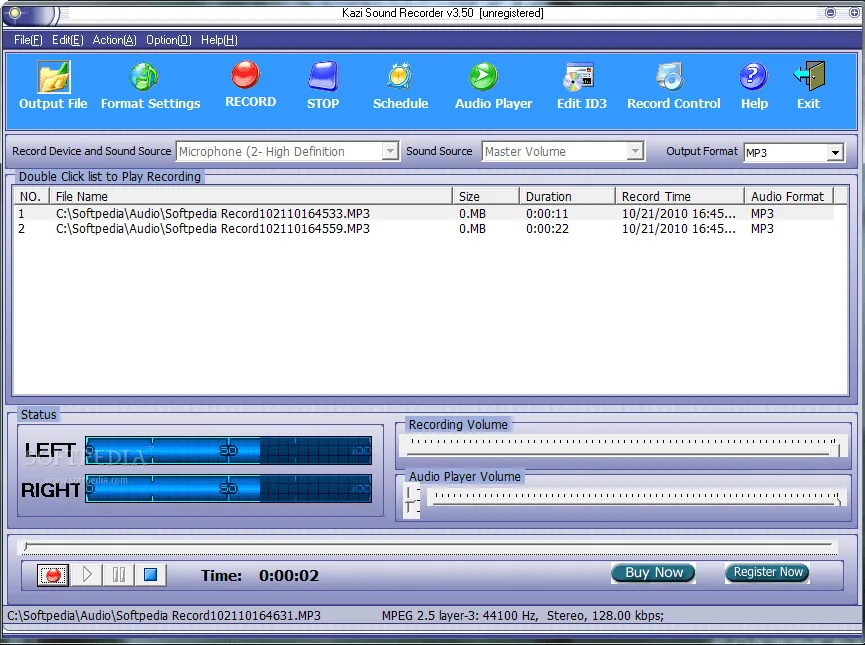Click duration value 0:00:11

[x=547, y=214]
